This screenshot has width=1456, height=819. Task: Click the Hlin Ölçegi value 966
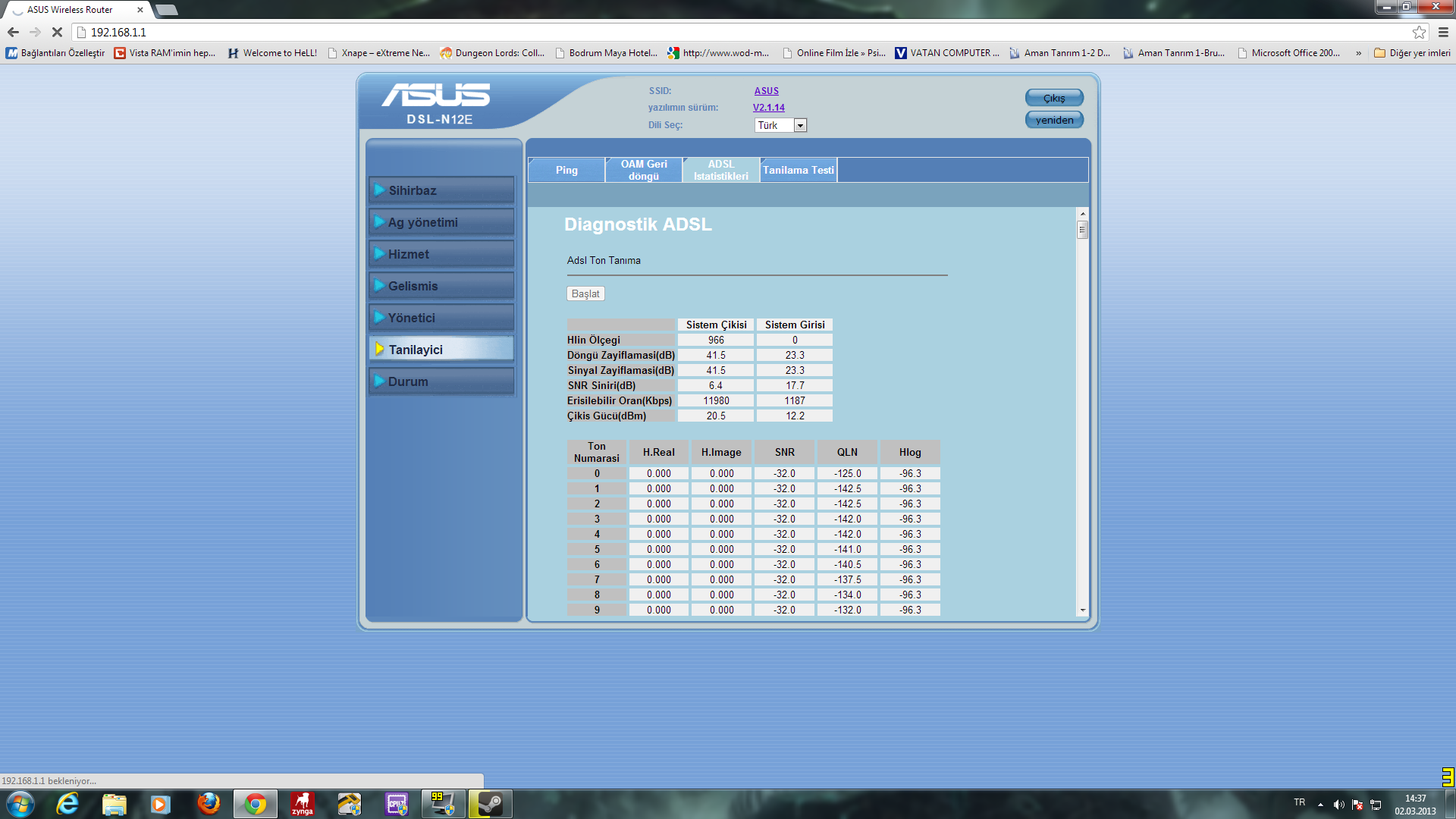point(716,340)
